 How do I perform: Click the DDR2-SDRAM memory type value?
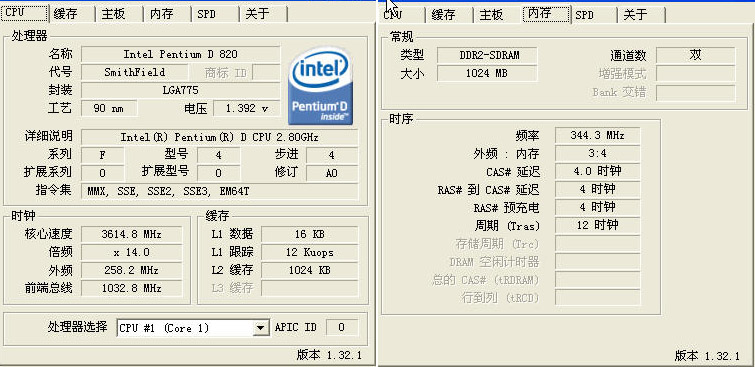487,55
